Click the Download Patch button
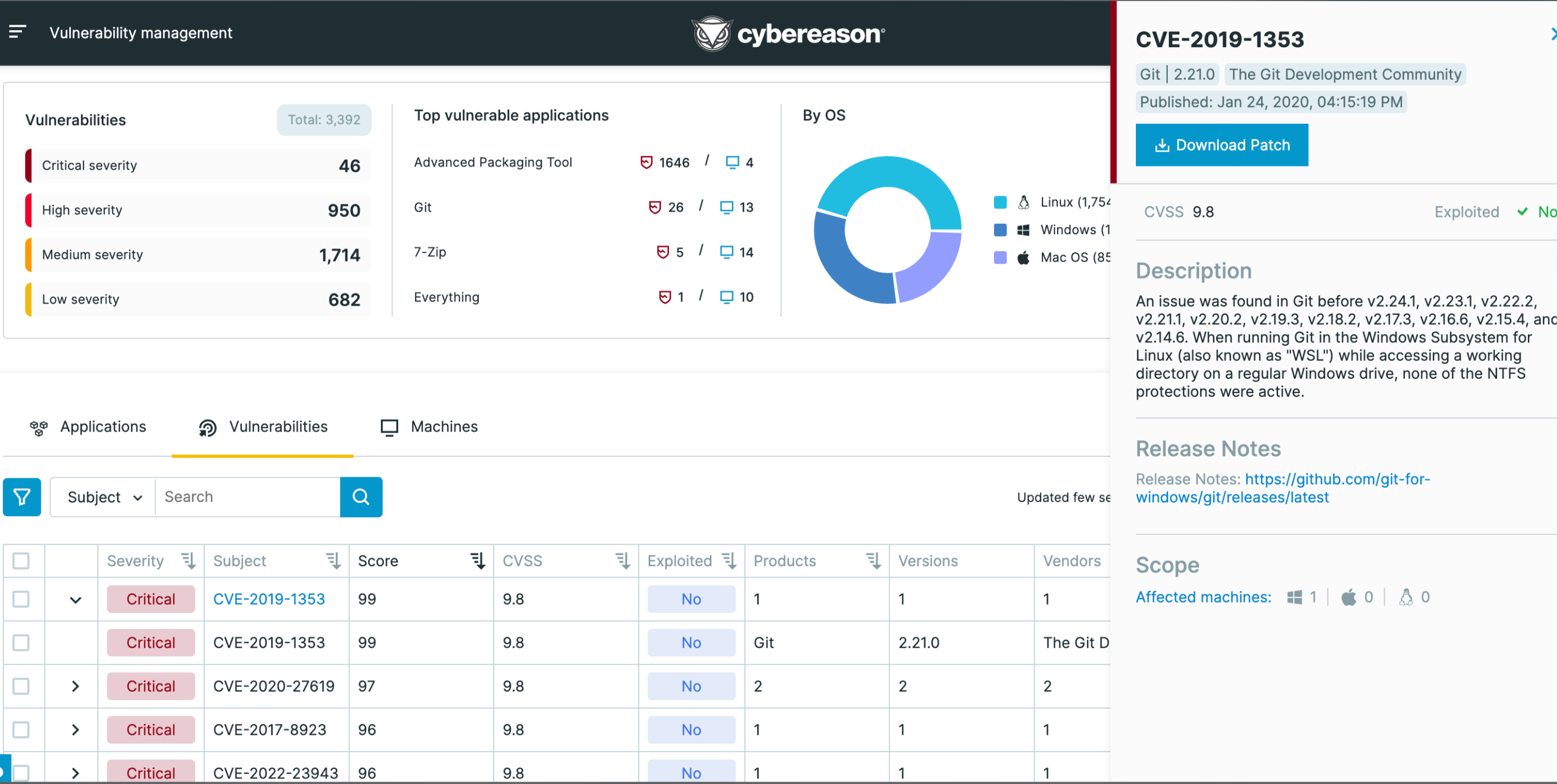 tap(1221, 145)
